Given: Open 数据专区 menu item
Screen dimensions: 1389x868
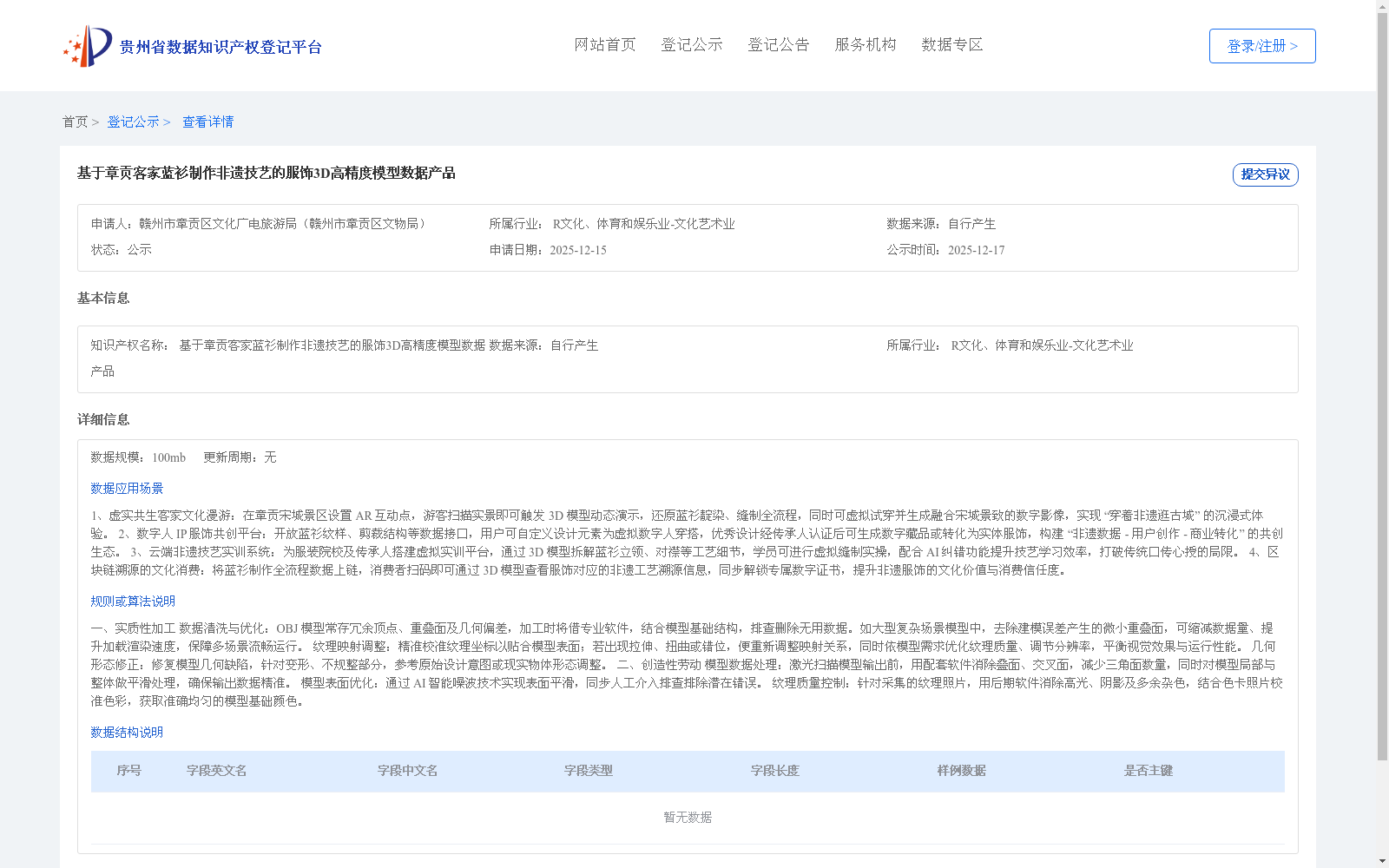Looking at the screenshot, I should click(952, 44).
